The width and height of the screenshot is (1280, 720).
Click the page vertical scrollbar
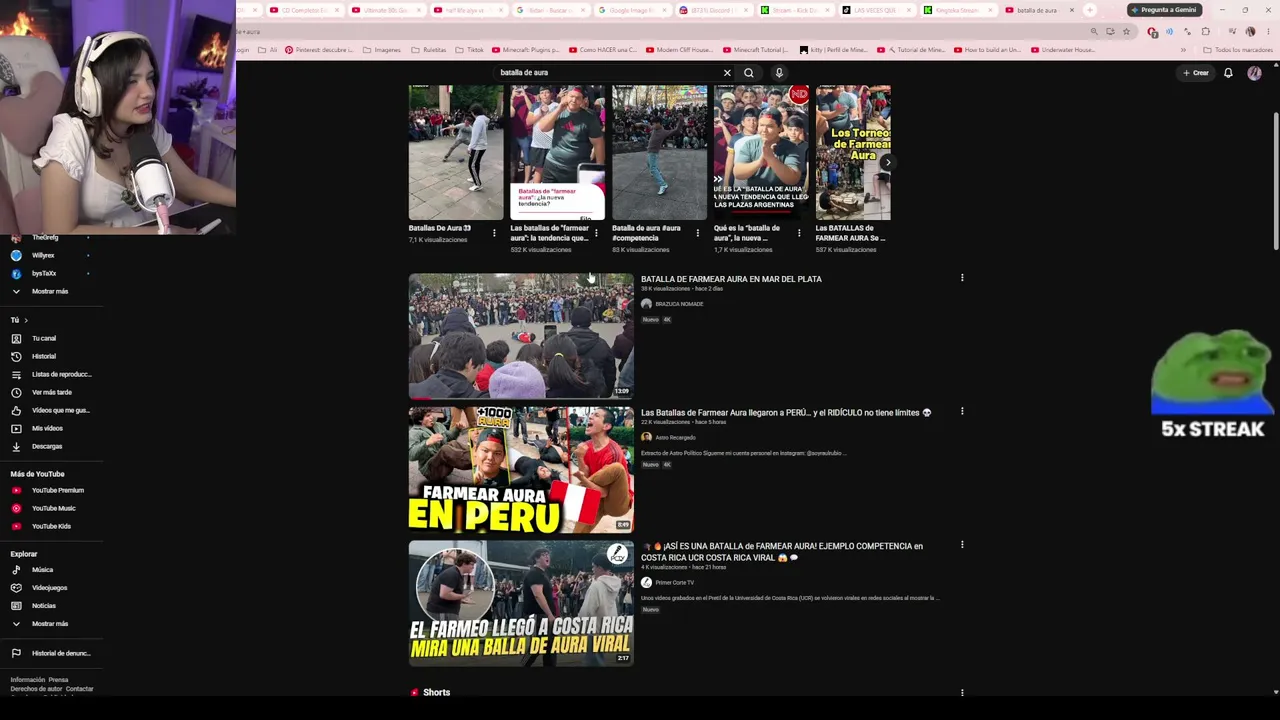coord(1276,180)
